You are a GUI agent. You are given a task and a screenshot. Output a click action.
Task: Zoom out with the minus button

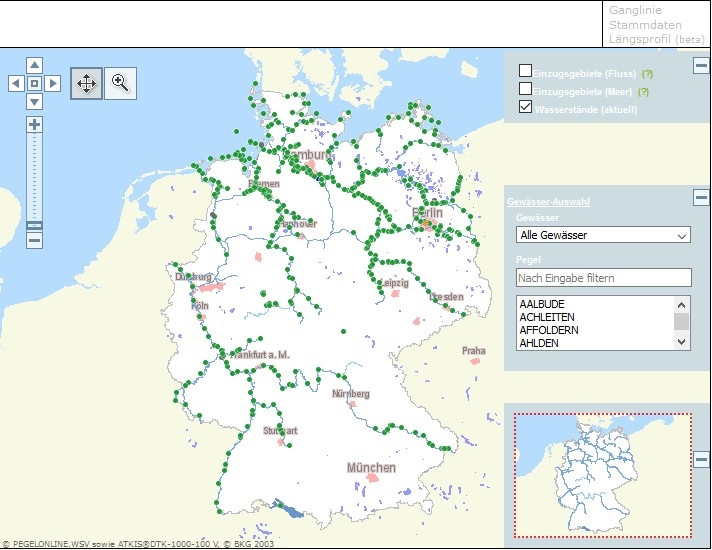point(34,240)
